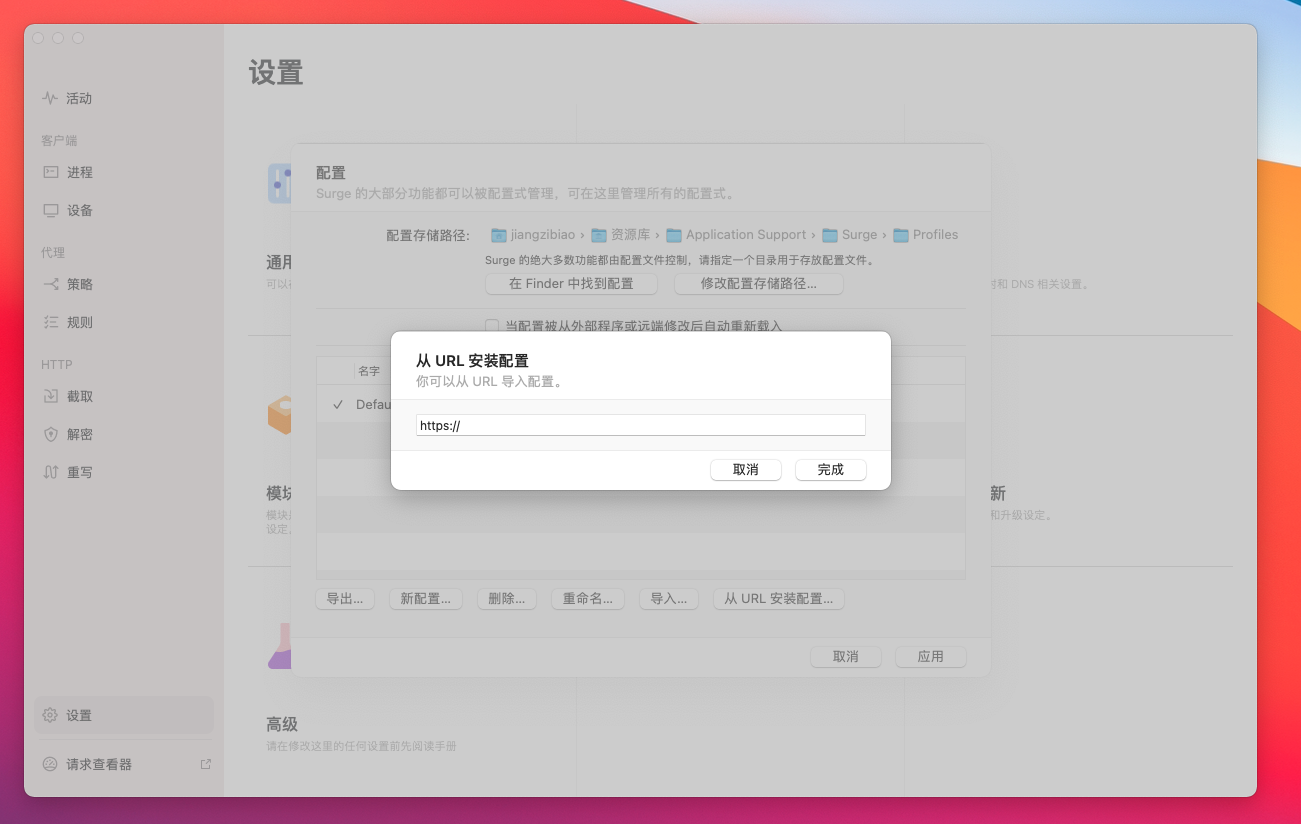Click the Decrypt shield icon
Viewport: 1301px width, 824px height.
(x=50, y=434)
